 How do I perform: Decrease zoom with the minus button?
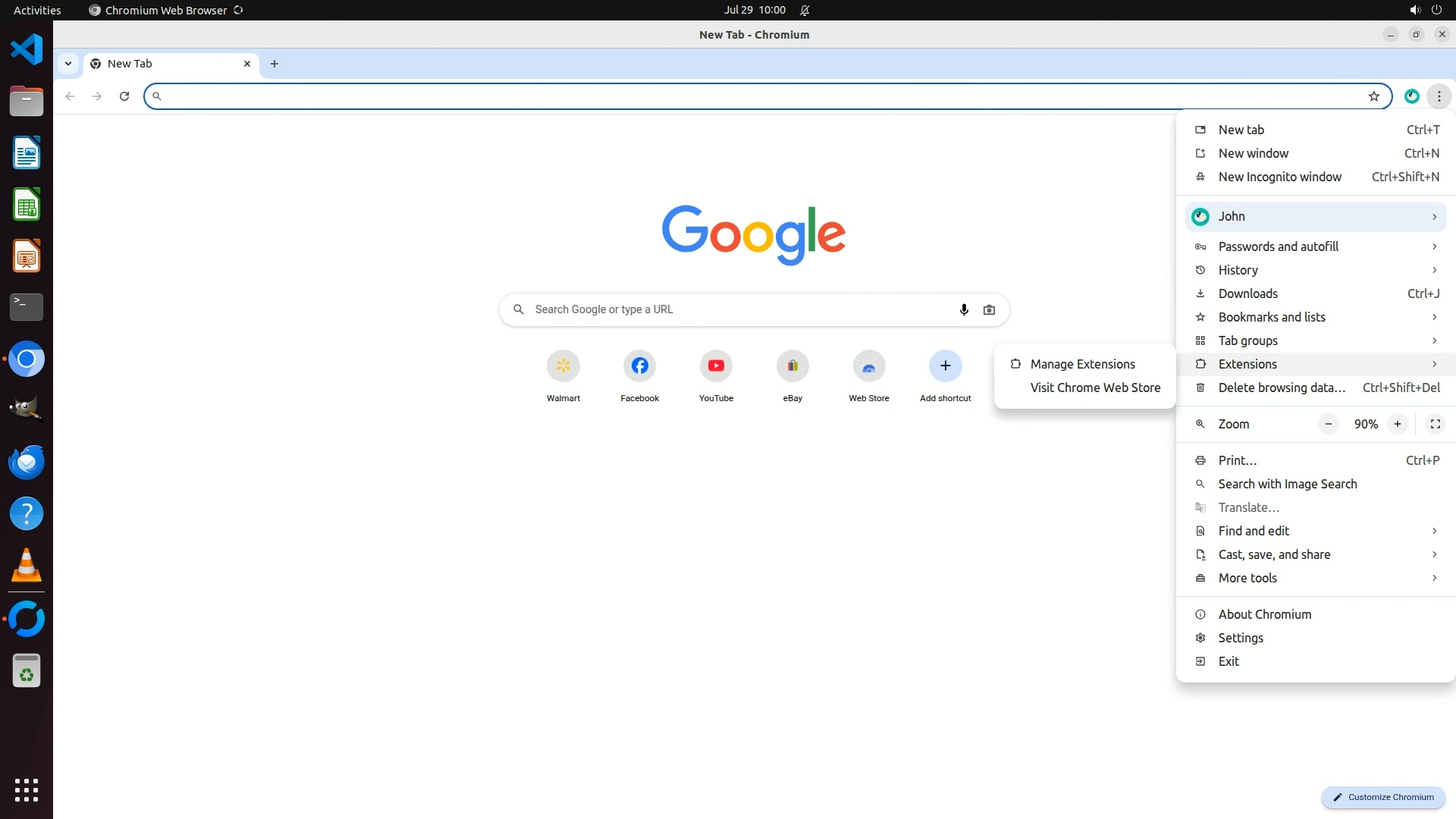pyautogui.click(x=1328, y=424)
